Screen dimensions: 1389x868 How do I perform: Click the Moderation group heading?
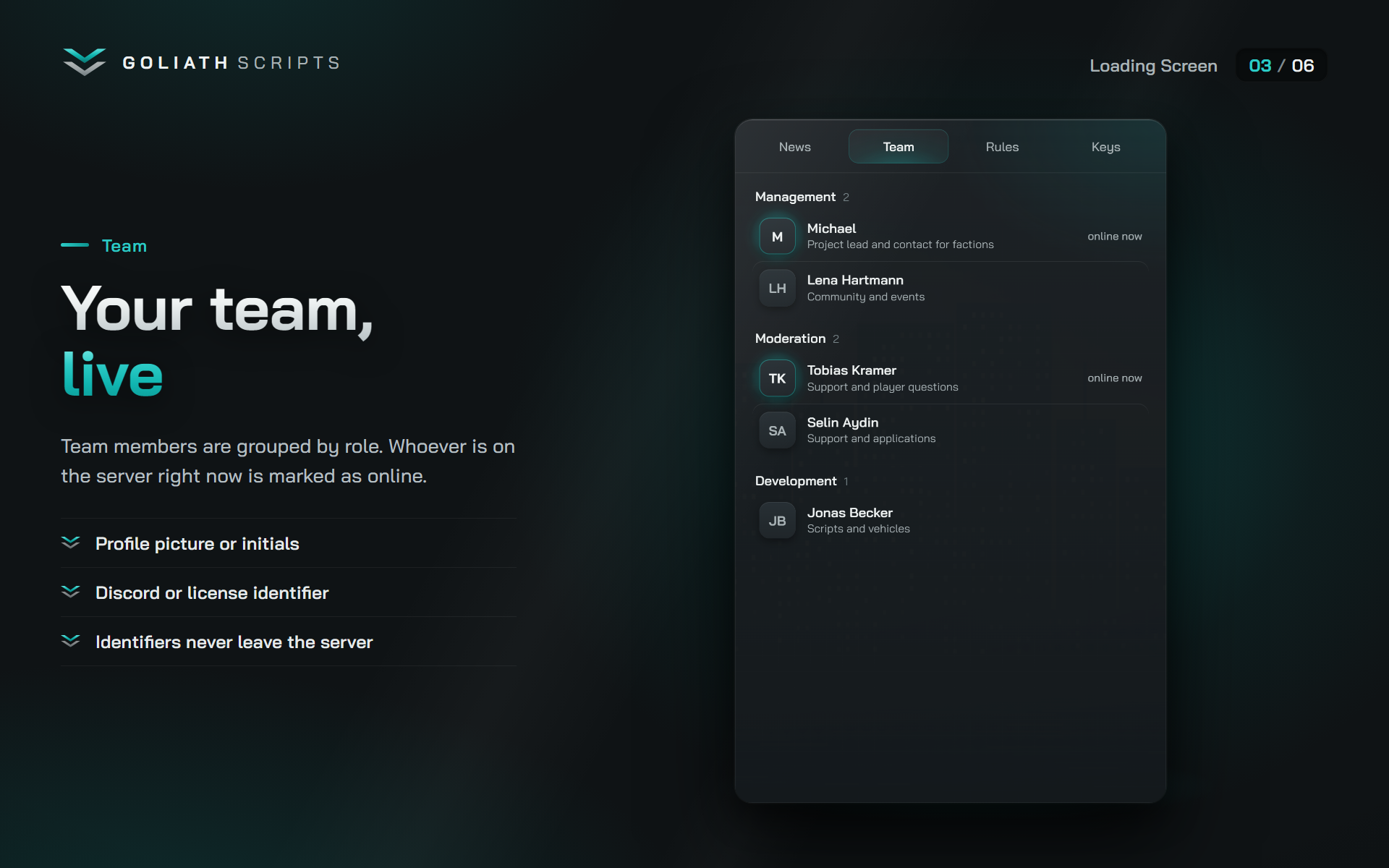(790, 339)
